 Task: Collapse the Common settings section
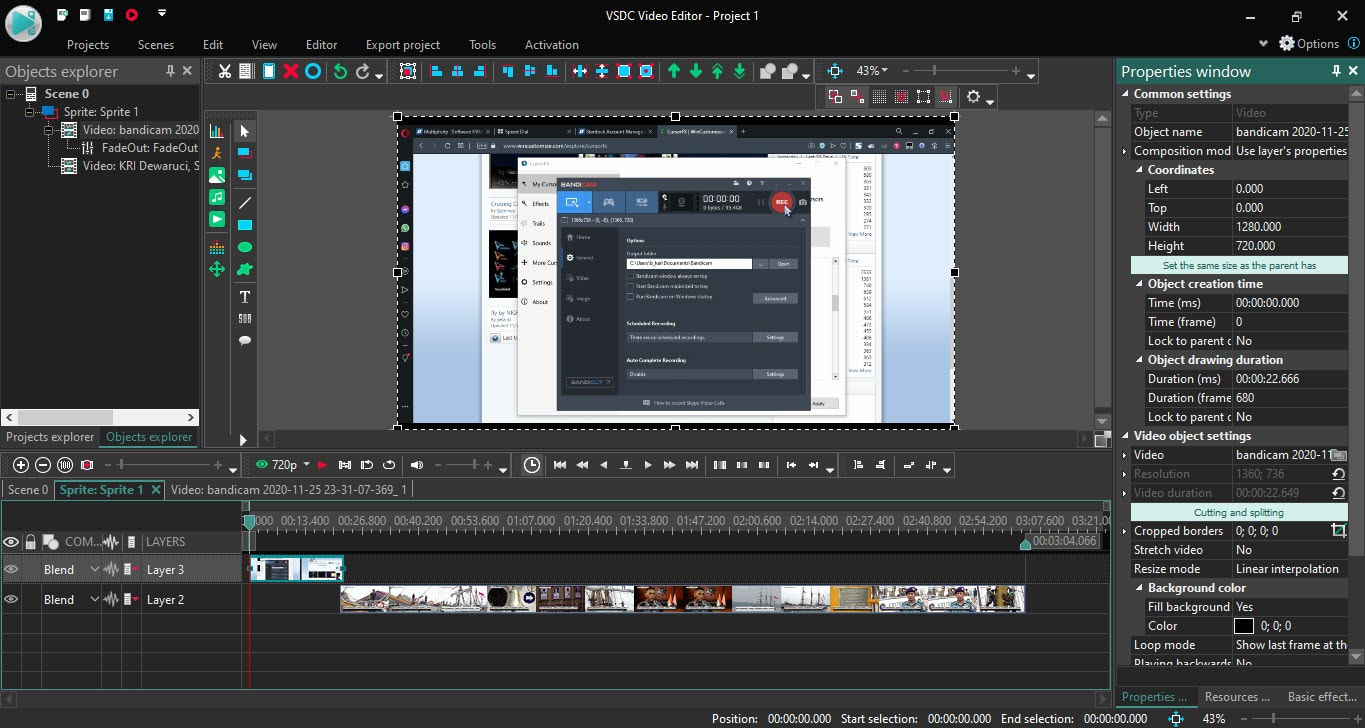[1125, 94]
